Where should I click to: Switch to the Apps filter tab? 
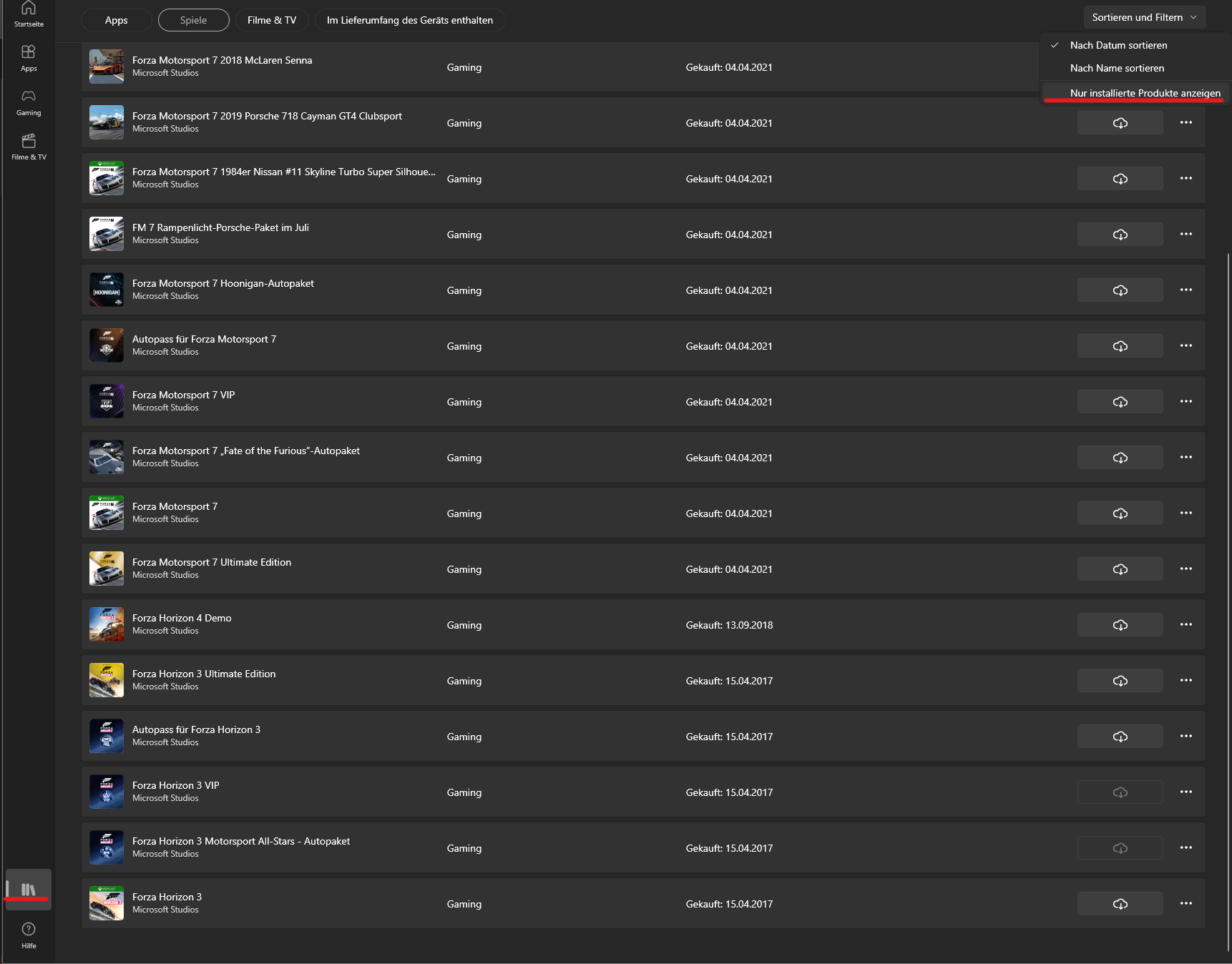pos(117,20)
